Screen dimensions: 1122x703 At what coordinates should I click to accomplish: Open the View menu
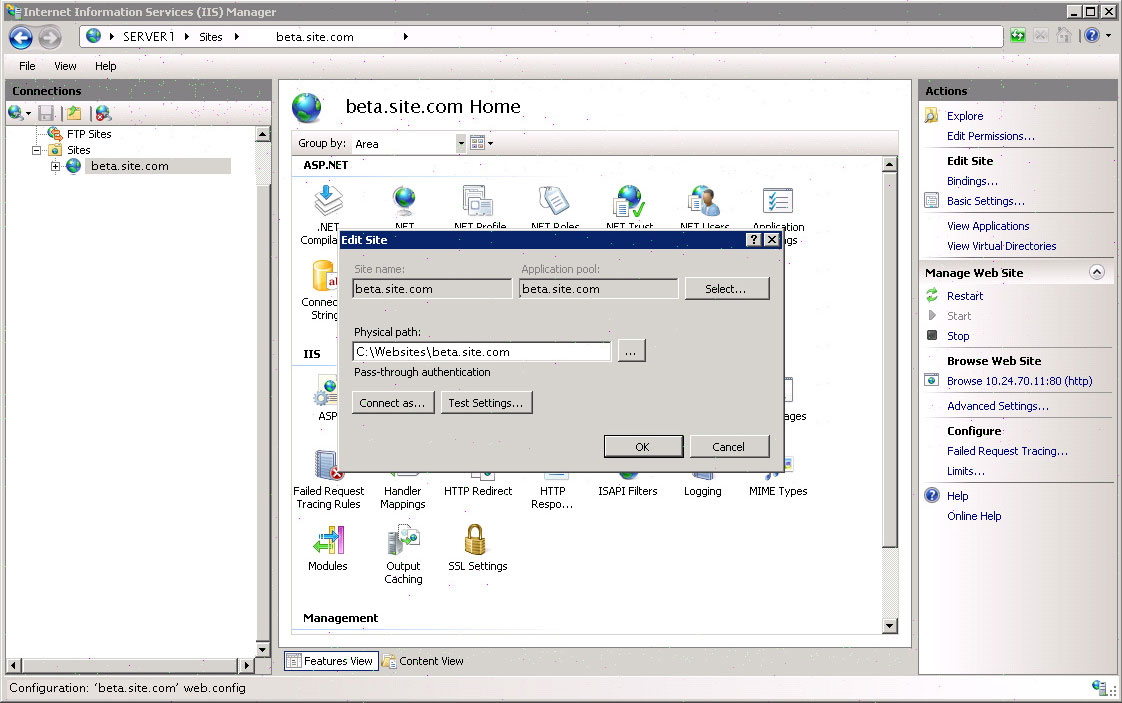pyautogui.click(x=65, y=66)
